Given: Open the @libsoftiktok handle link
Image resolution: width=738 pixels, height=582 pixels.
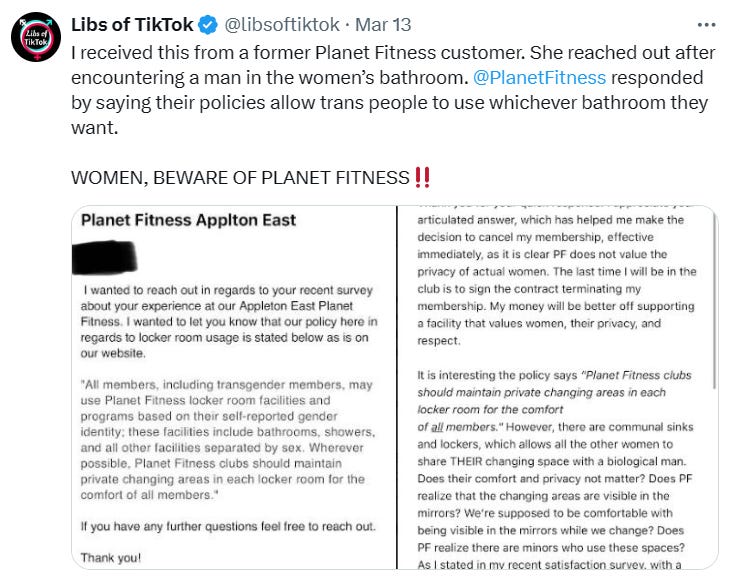Looking at the screenshot, I should [x=282, y=25].
